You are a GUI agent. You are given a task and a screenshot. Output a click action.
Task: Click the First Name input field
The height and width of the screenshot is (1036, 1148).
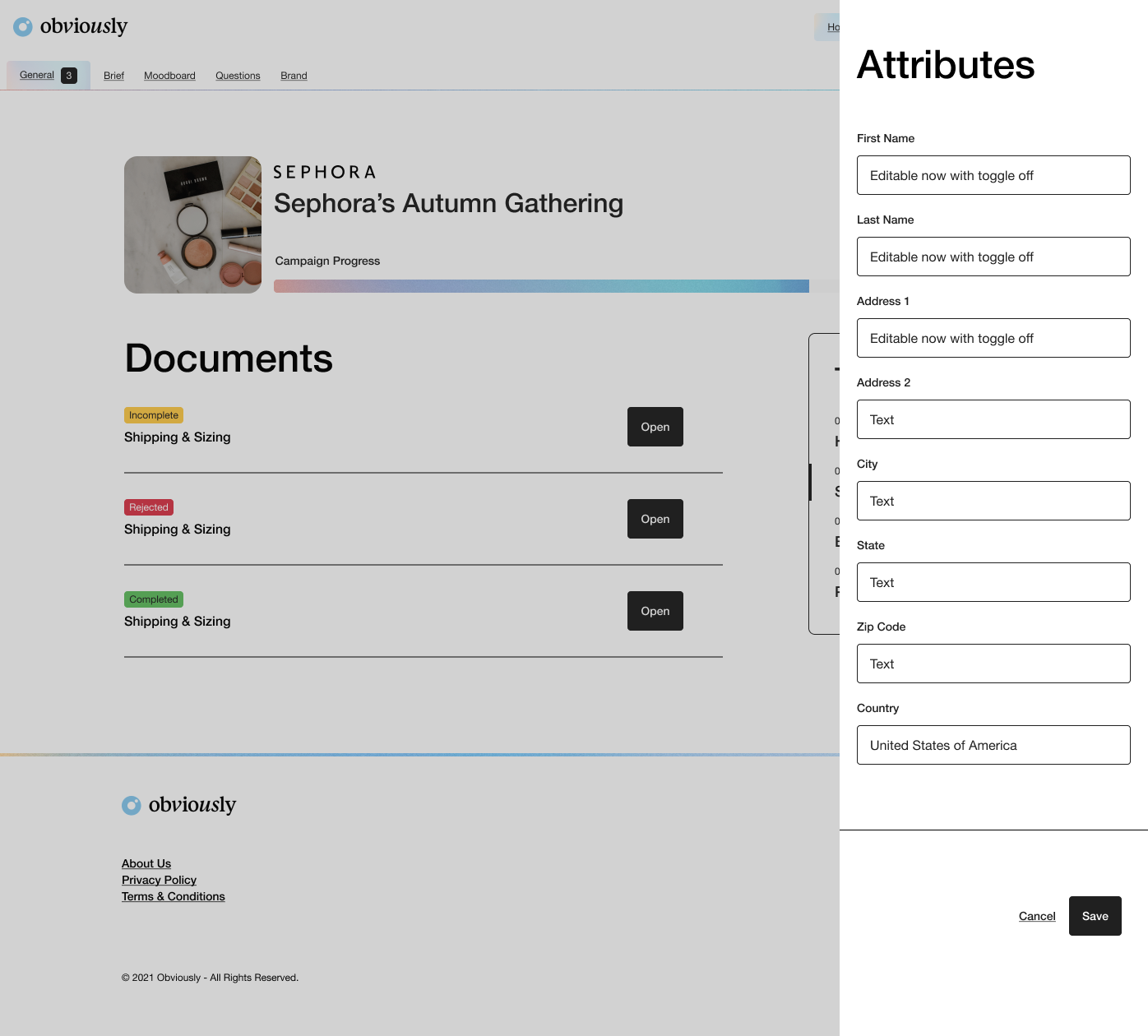[x=993, y=175]
